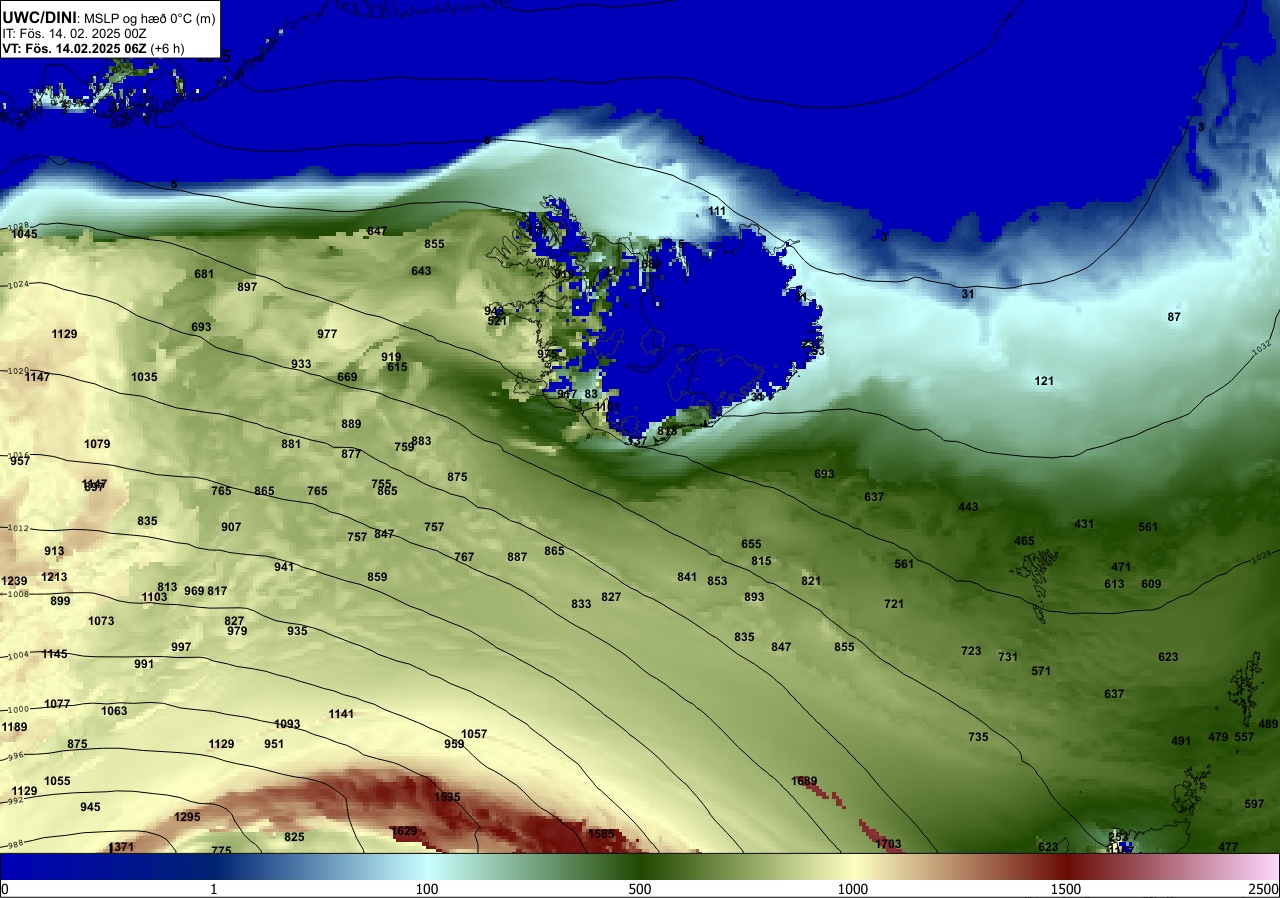Click the map value 859
Screen dimensions: 1280x898
coord(377,577)
